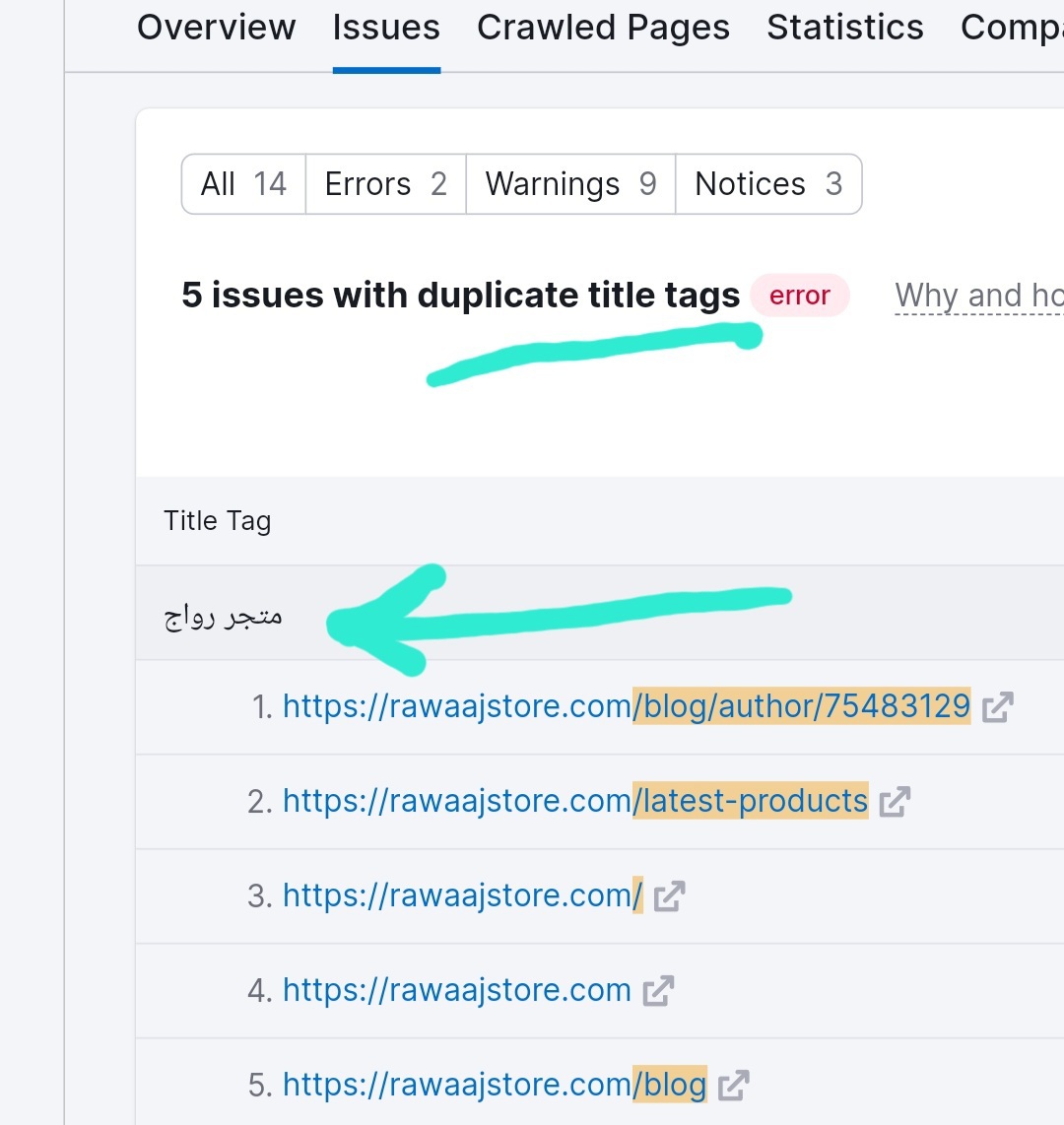Open the 'Why and how' help link
The image size is (1064, 1125).
point(977,296)
